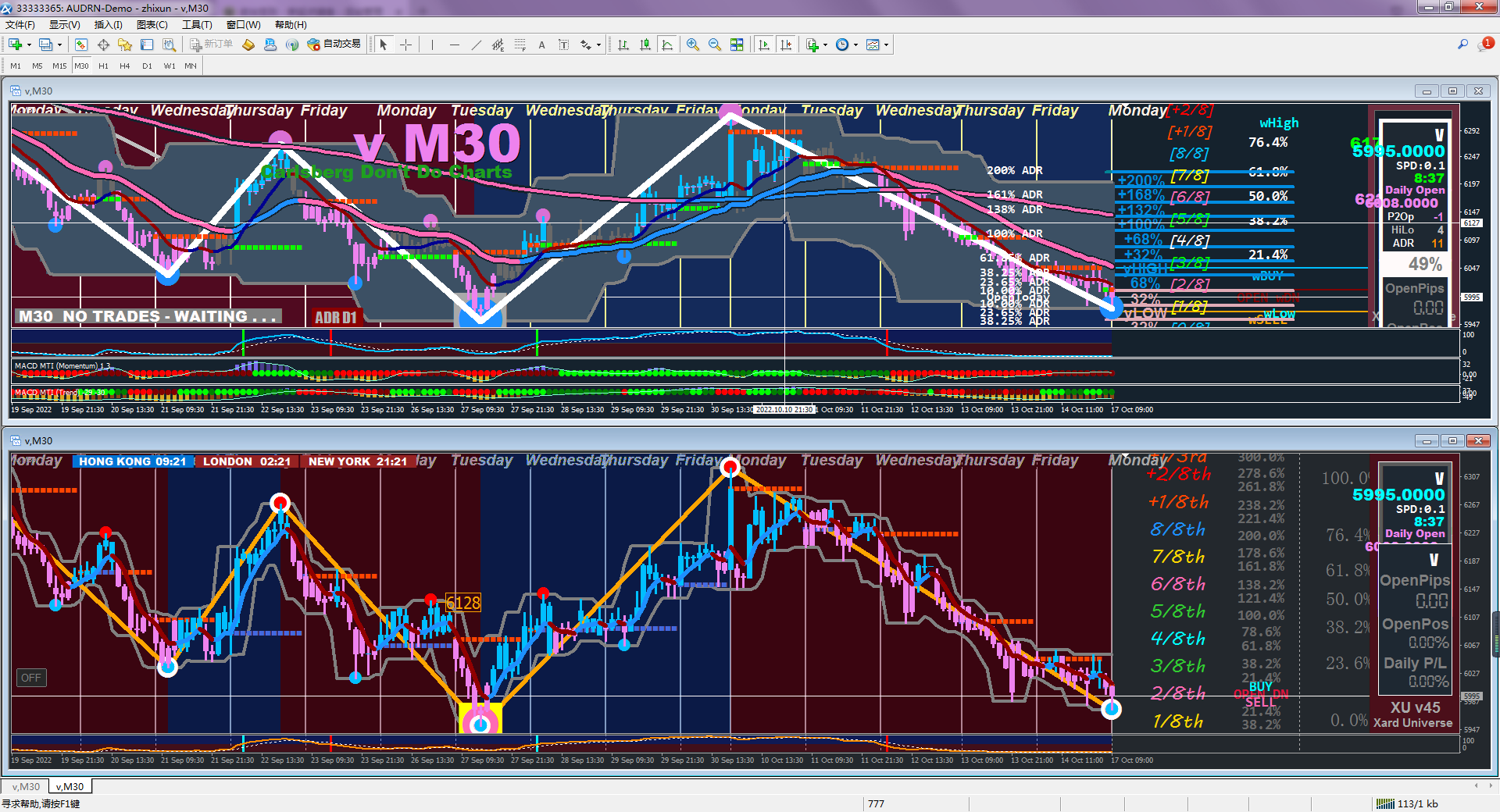Open the 帮助(H) menu

point(291,25)
